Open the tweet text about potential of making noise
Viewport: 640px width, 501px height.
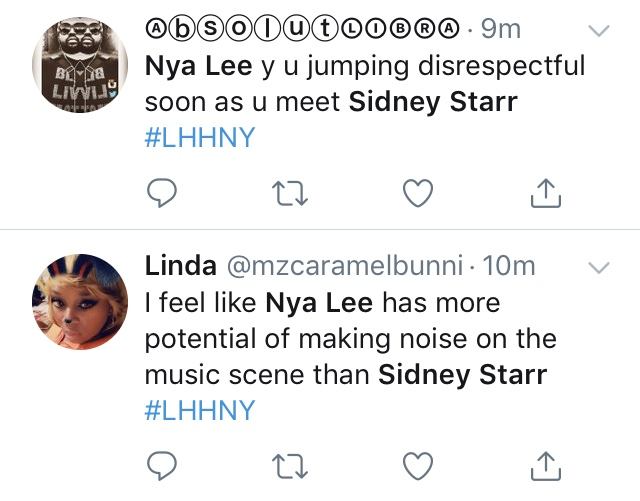[x=351, y=339]
